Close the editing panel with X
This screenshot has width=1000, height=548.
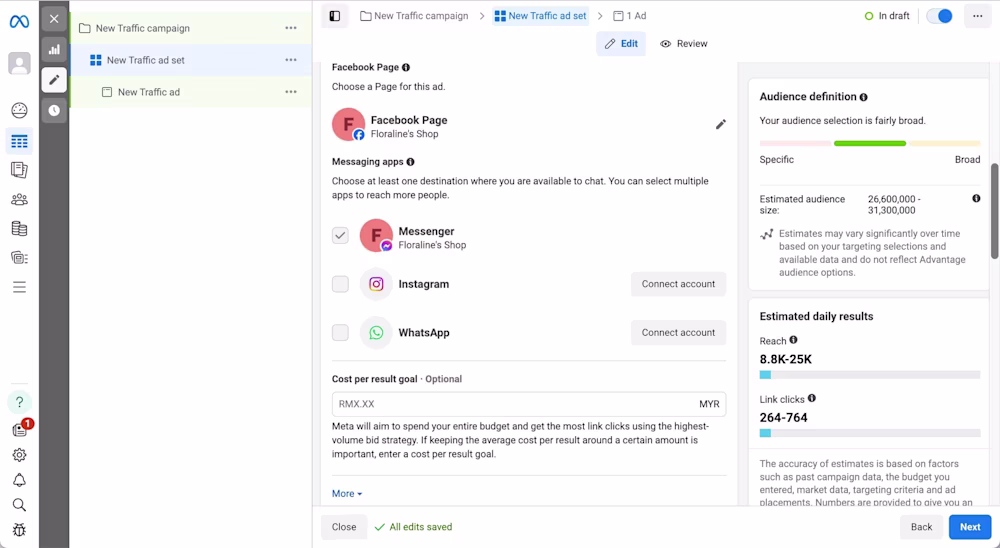pyautogui.click(x=54, y=19)
